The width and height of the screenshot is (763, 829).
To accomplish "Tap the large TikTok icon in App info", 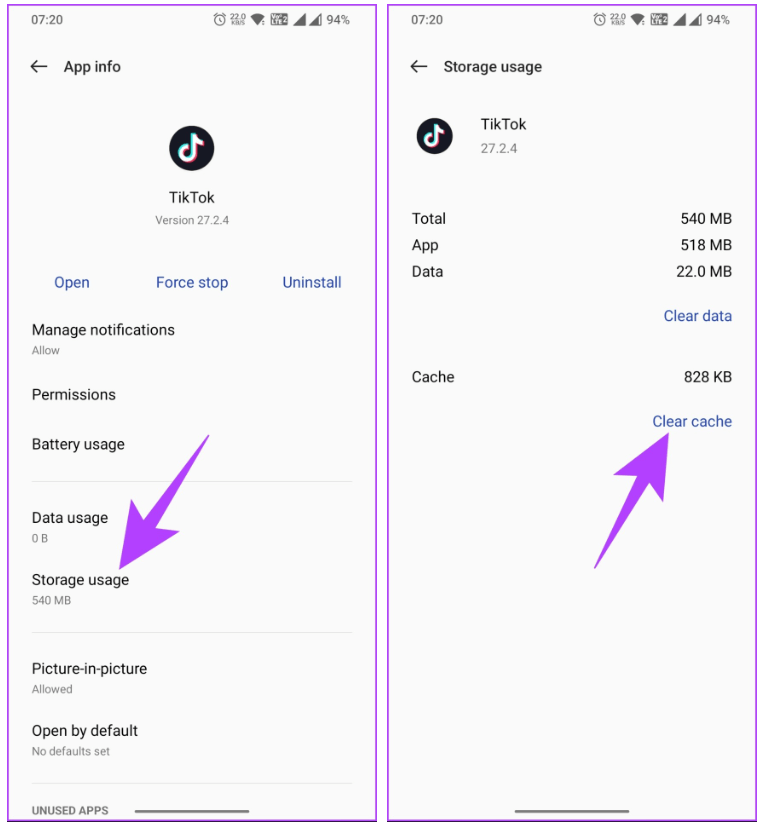I will (192, 149).
